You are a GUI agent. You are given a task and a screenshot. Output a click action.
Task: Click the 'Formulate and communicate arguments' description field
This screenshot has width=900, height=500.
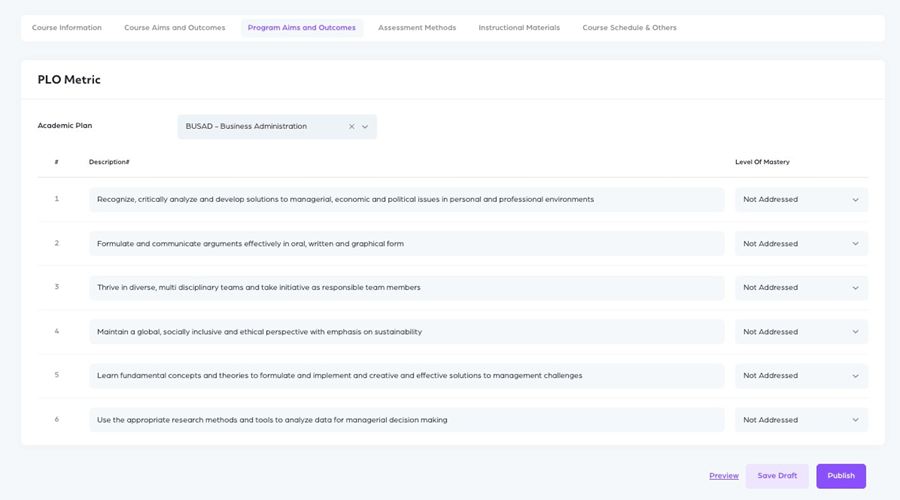click(406, 244)
